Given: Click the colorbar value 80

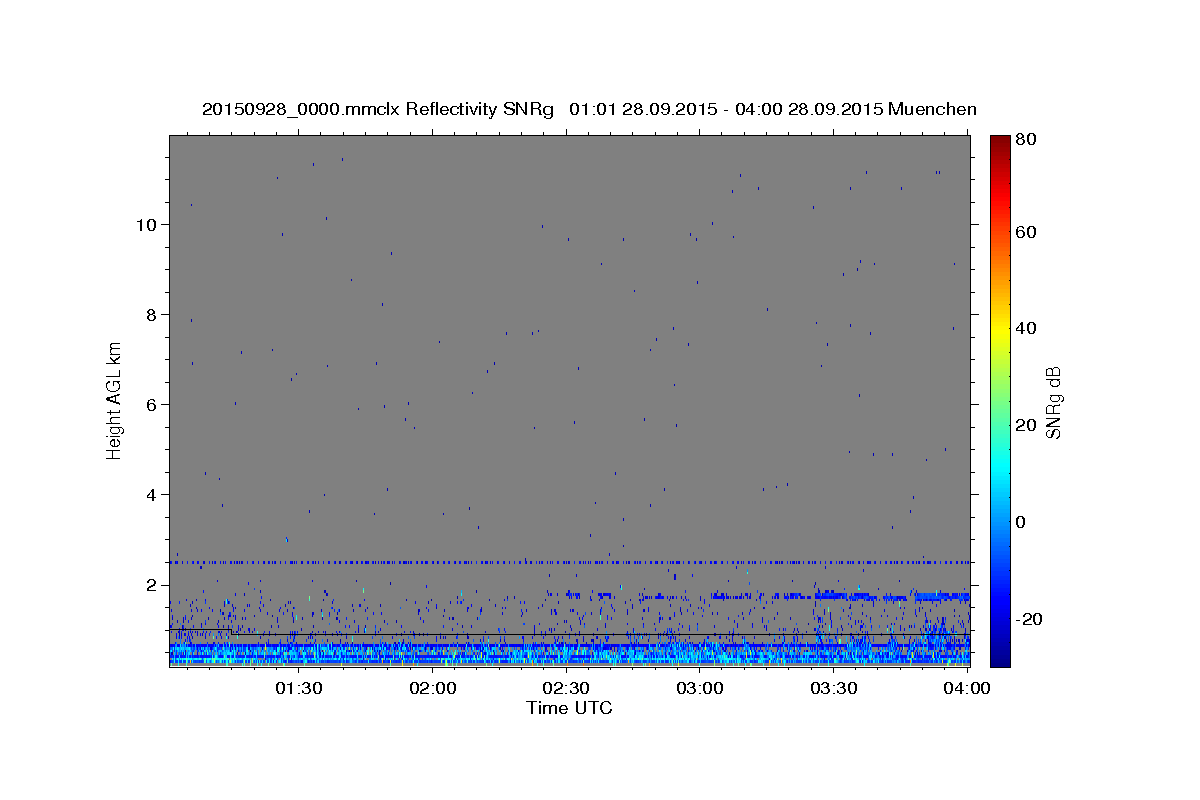Looking at the screenshot, I should 1027,140.
